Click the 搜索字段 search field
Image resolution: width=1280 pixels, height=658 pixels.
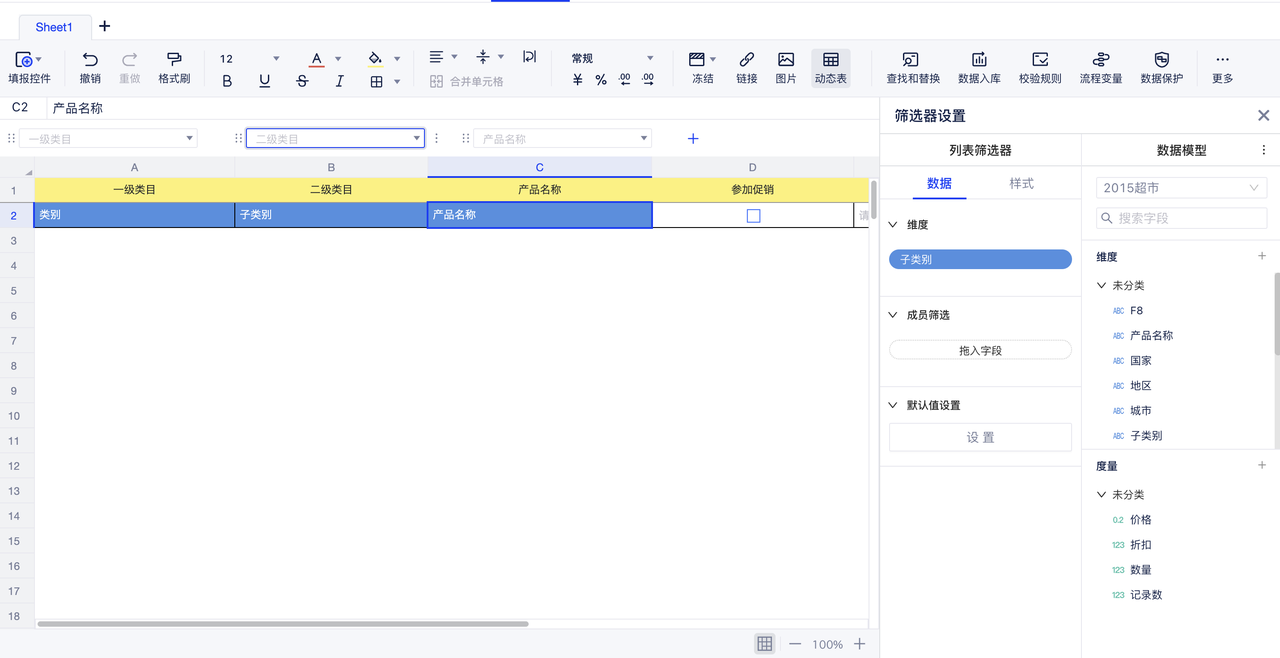(1181, 218)
